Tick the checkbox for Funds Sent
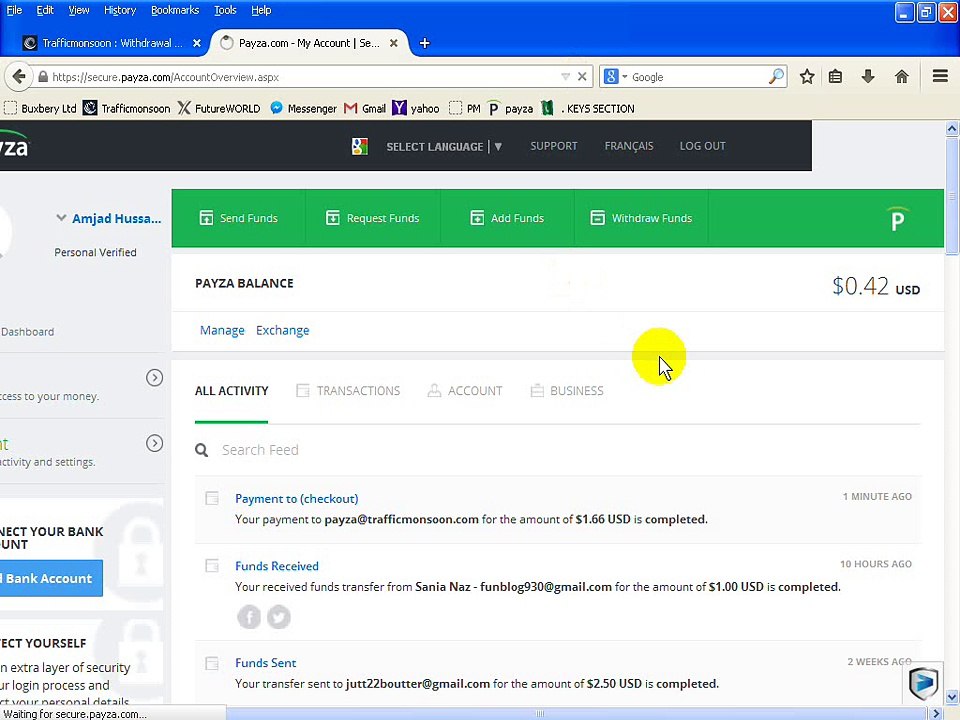Screen dimensions: 960x720 point(212,663)
